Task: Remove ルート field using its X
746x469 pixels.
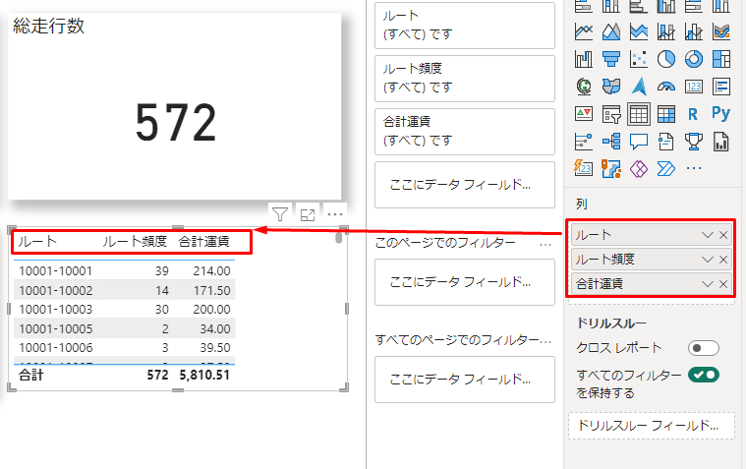Action: (x=723, y=235)
